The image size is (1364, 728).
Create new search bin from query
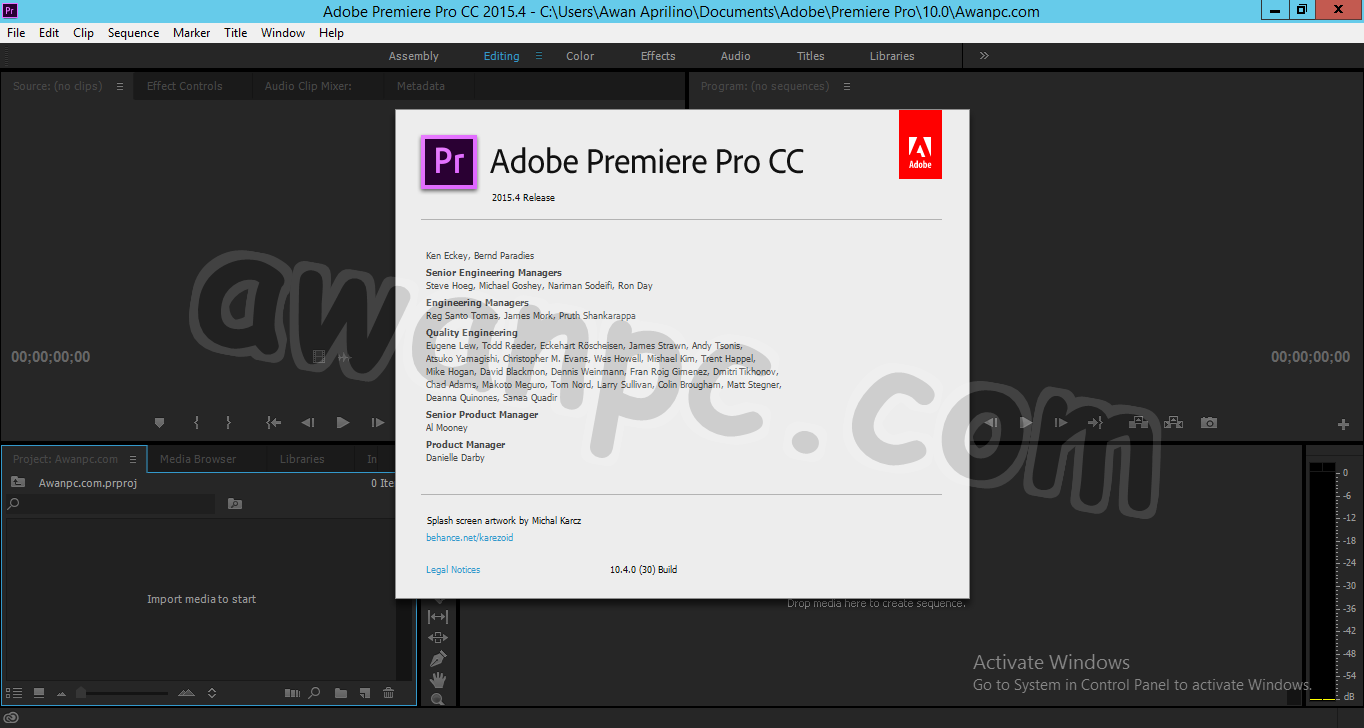235,504
